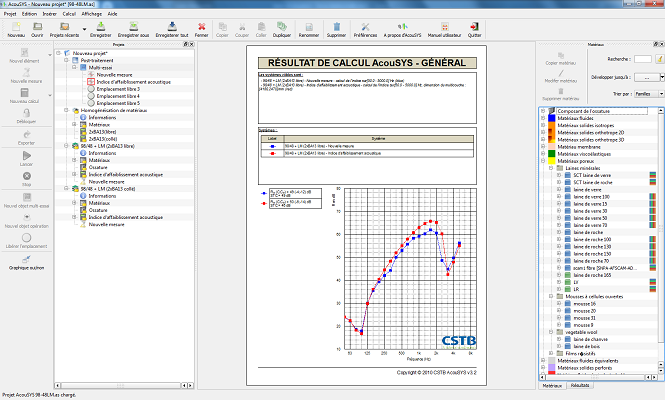Open the Affichage menu
Screen dimensions: 665x400
pos(92,14)
